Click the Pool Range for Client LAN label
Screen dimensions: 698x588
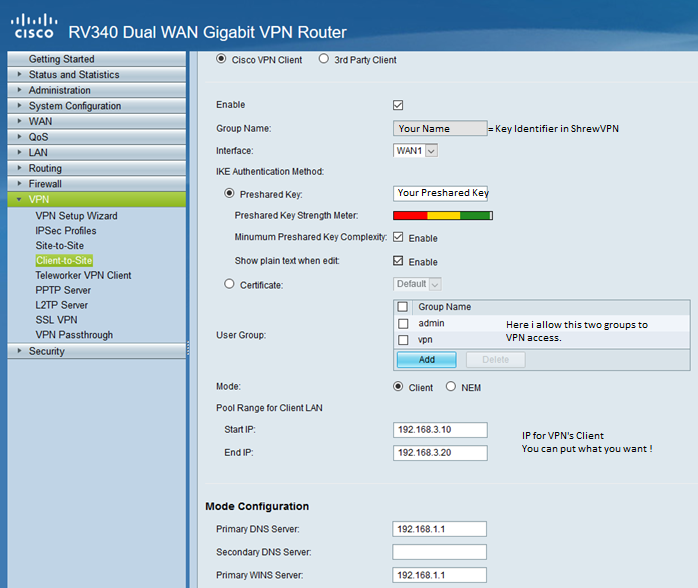(x=269, y=408)
